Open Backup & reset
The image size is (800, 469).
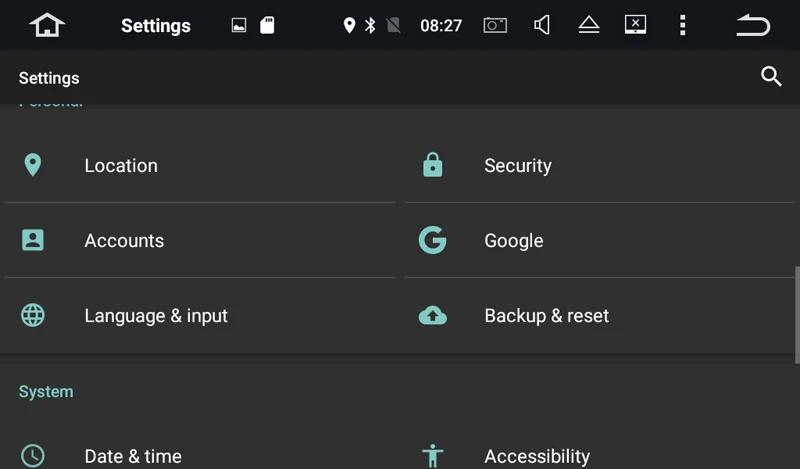600,315
